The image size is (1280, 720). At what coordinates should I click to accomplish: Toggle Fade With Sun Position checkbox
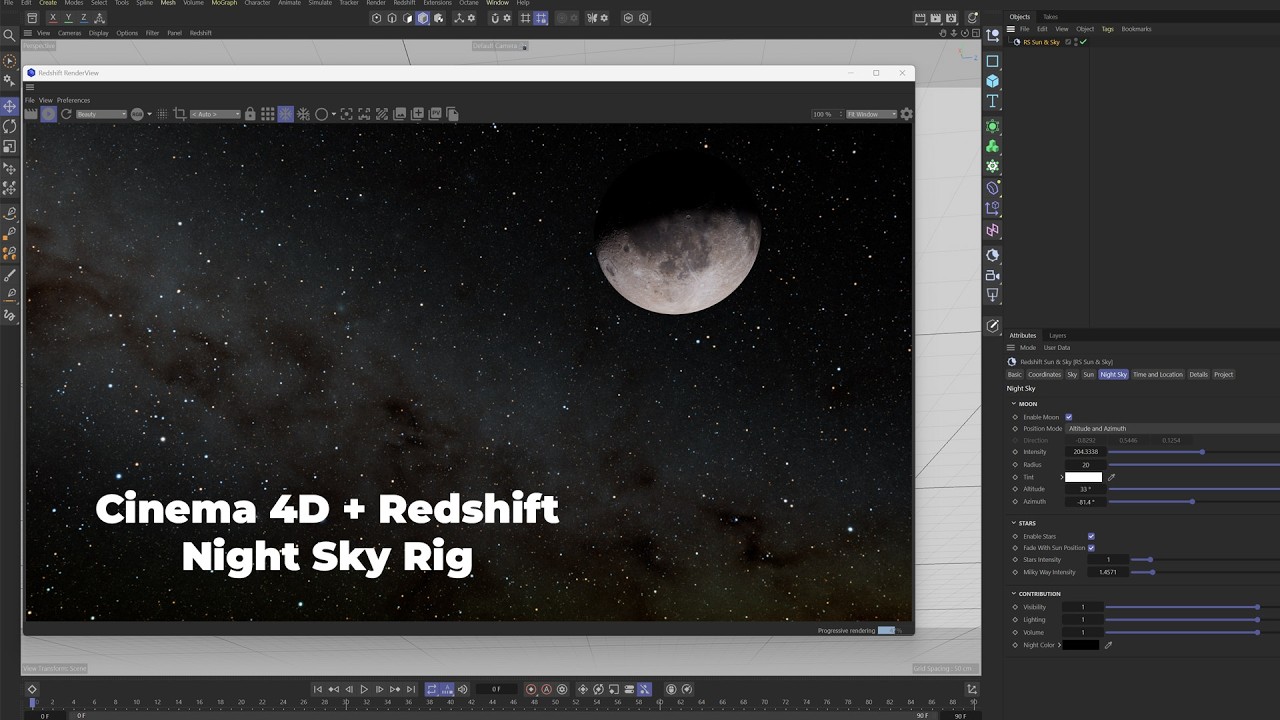[x=1091, y=548]
